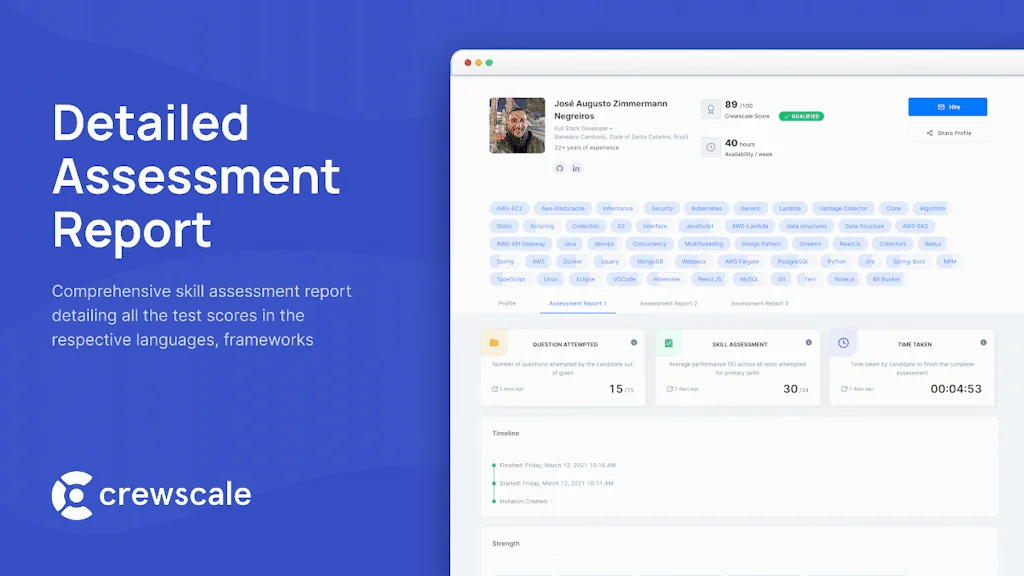Switch to the Profile tab
1024x576 pixels.
click(x=507, y=304)
